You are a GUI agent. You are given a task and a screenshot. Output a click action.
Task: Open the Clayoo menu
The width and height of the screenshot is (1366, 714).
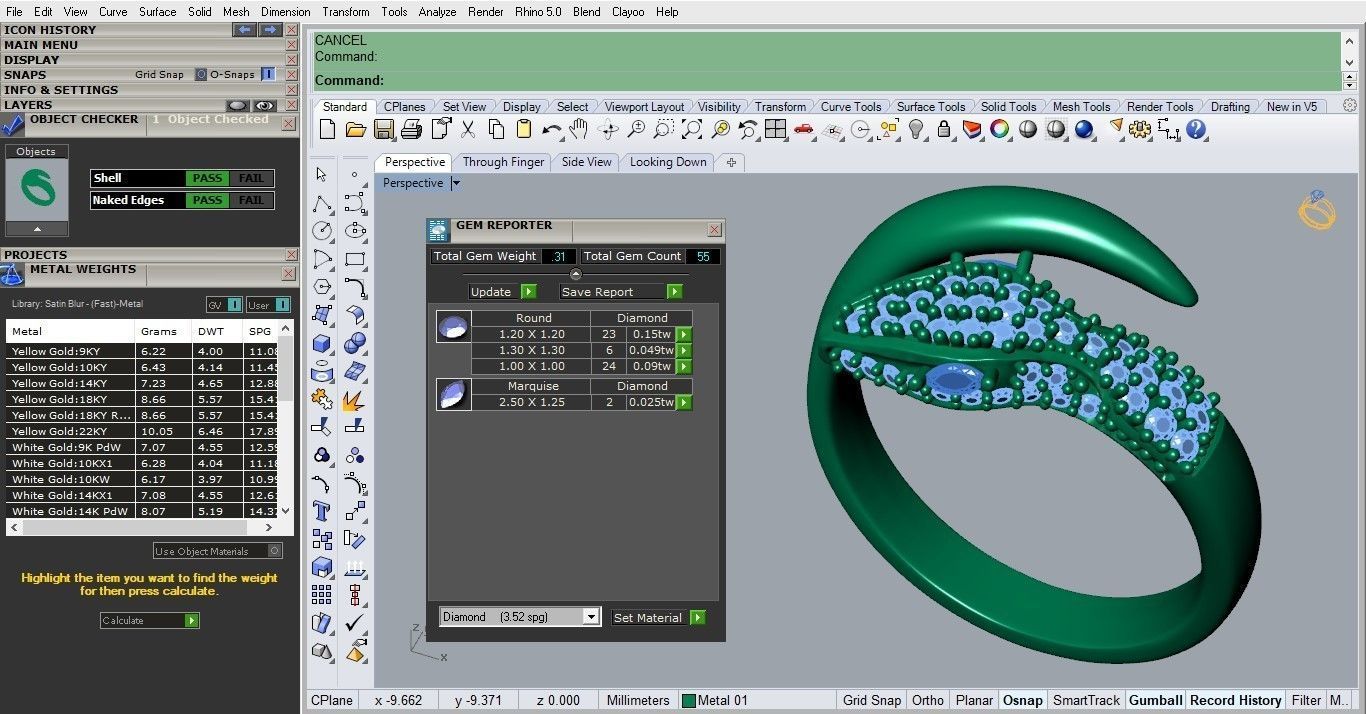(x=628, y=12)
